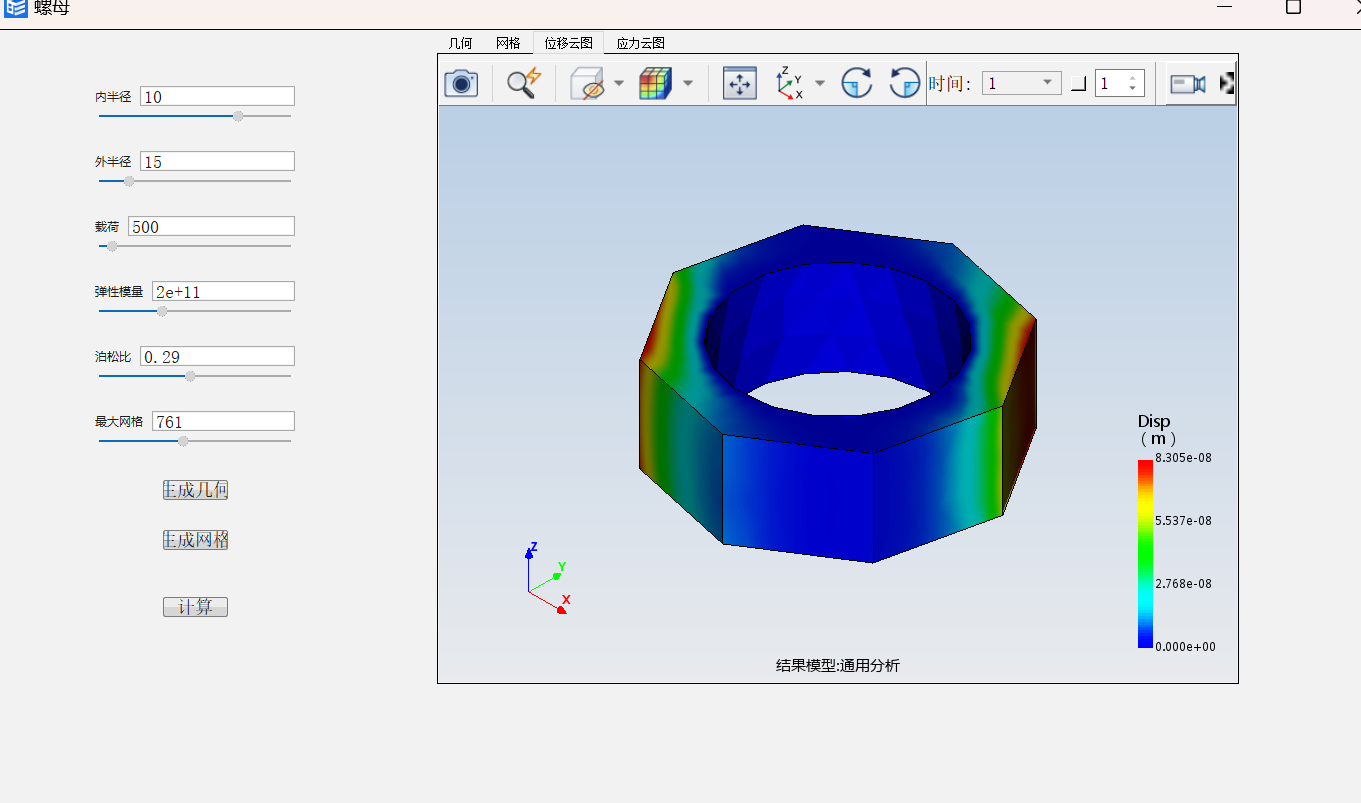Screen dimensions: 1361x803
Task: Click the 泊松比 input field
Action: coord(217,356)
